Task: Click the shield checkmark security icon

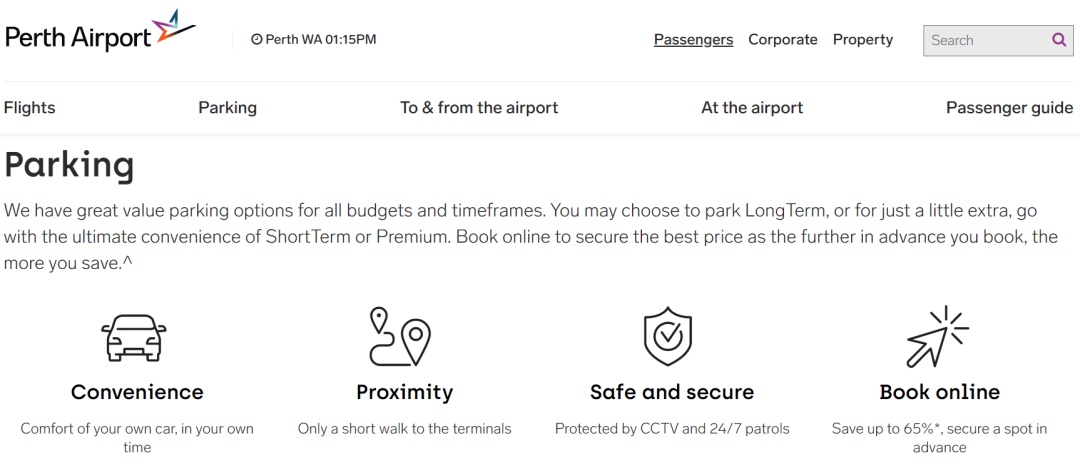Action: pyautogui.click(x=667, y=336)
